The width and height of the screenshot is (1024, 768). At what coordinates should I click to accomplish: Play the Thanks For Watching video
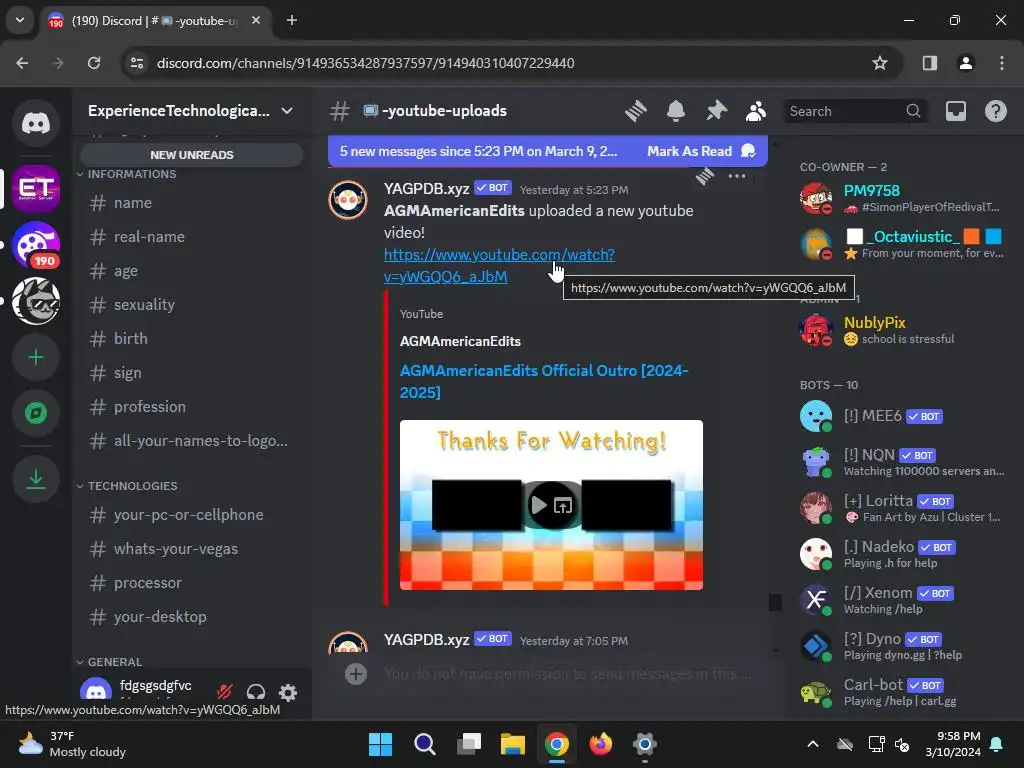click(x=539, y=505)
